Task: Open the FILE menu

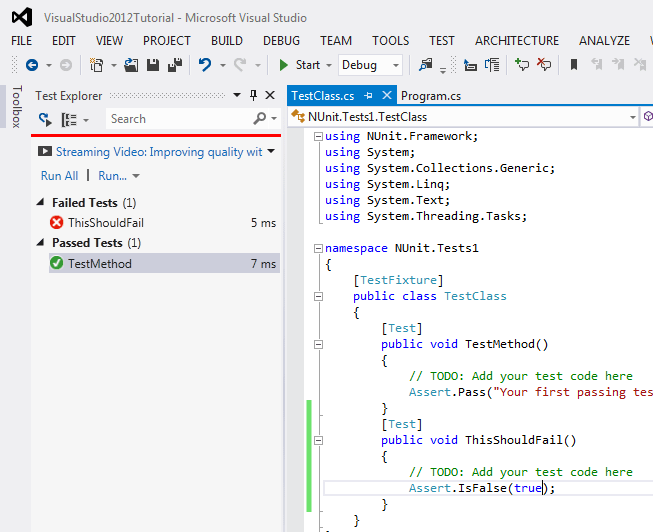Action: (x=22, y=41)
